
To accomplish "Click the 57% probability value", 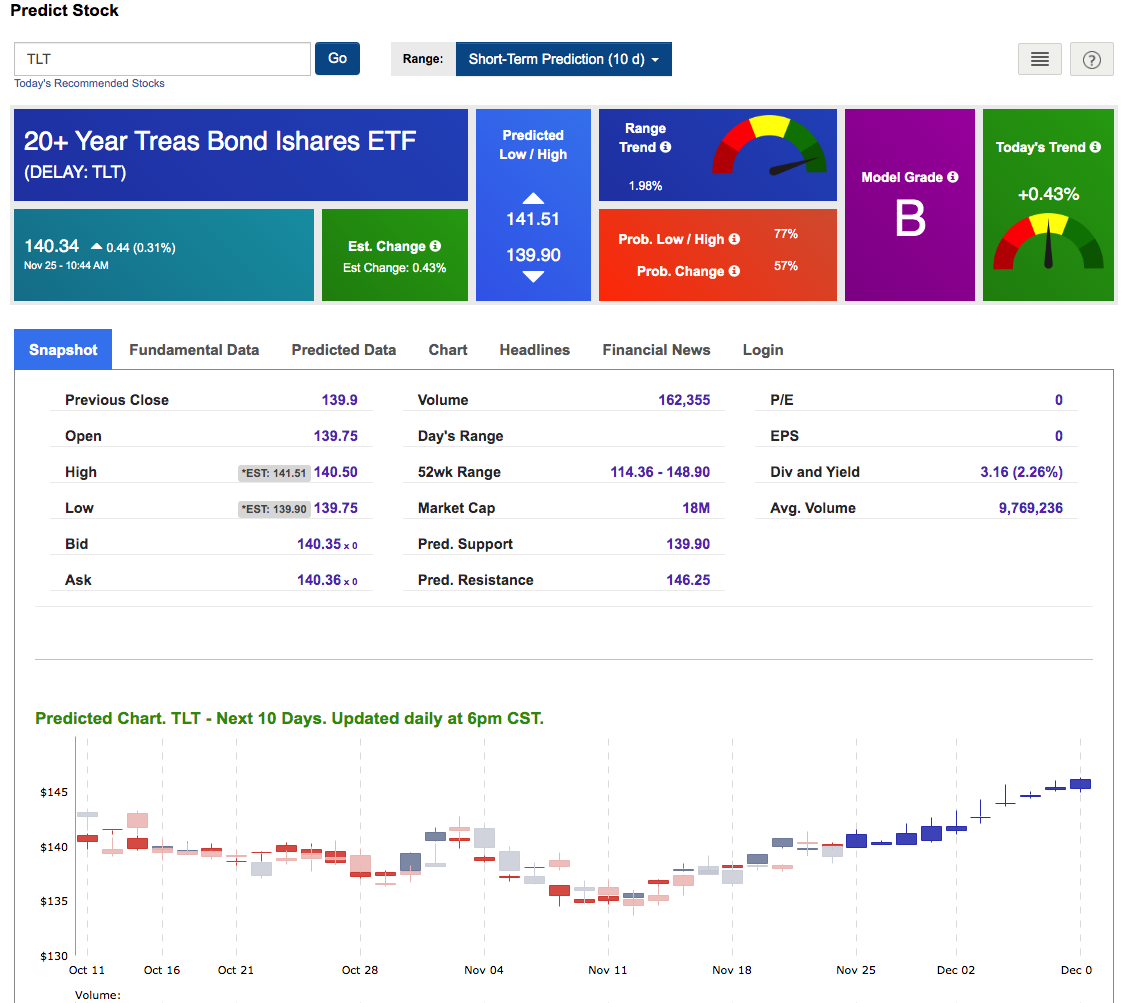I will [786, 266].
